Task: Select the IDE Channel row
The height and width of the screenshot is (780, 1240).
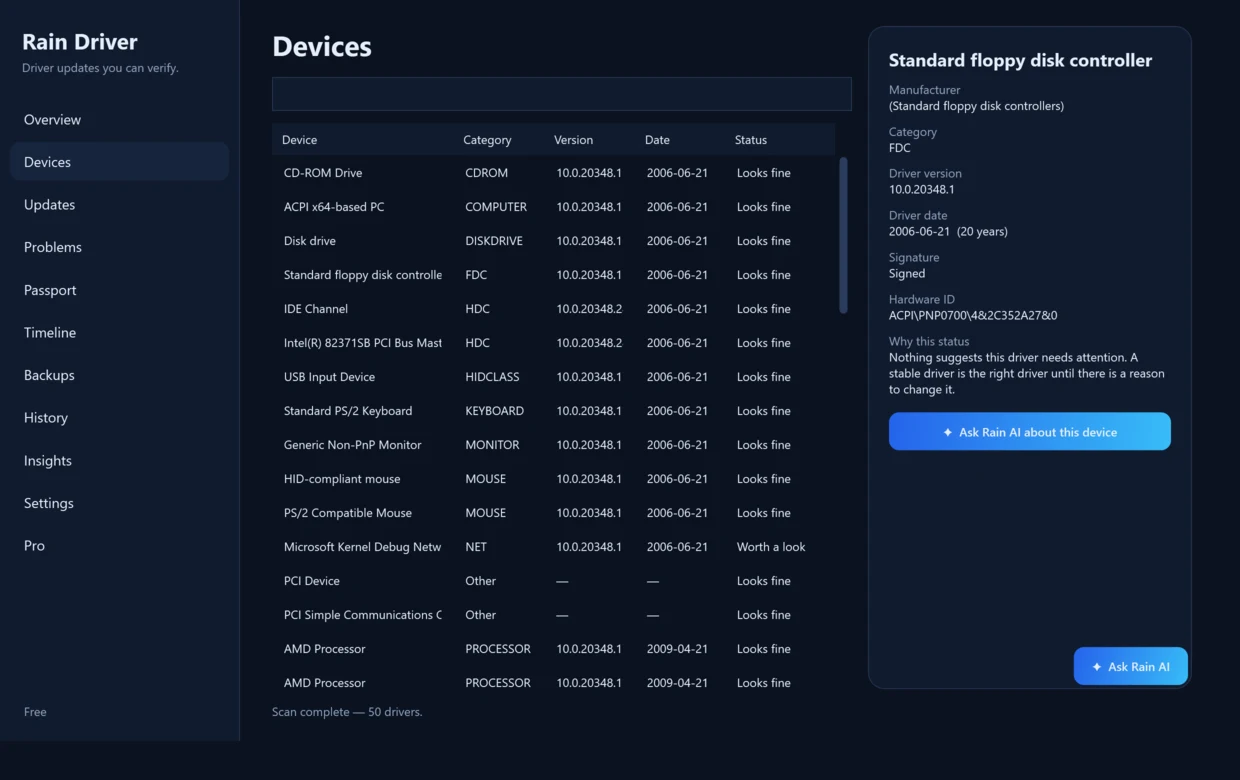Action: (x=553, y=309)
